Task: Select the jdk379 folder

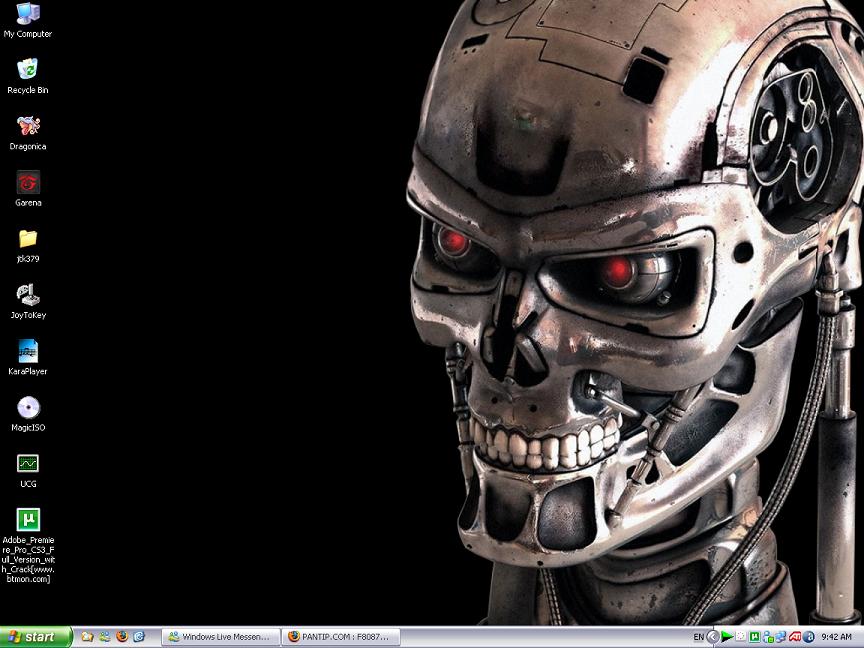Action: coord(28,246)
